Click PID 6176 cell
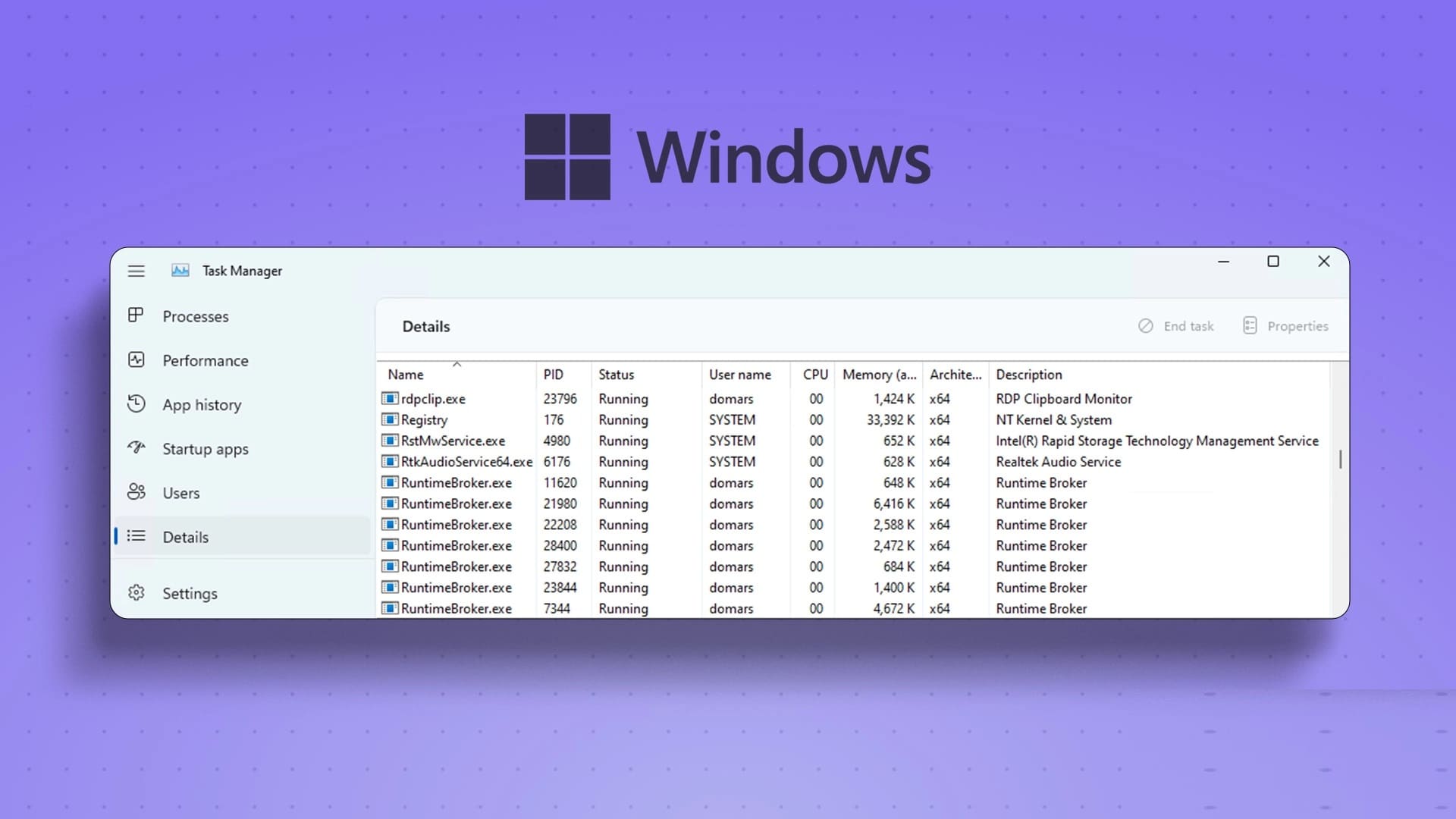Image resolution: width=1456 pixels, height=819 pixels. click(x=557, y=462)
